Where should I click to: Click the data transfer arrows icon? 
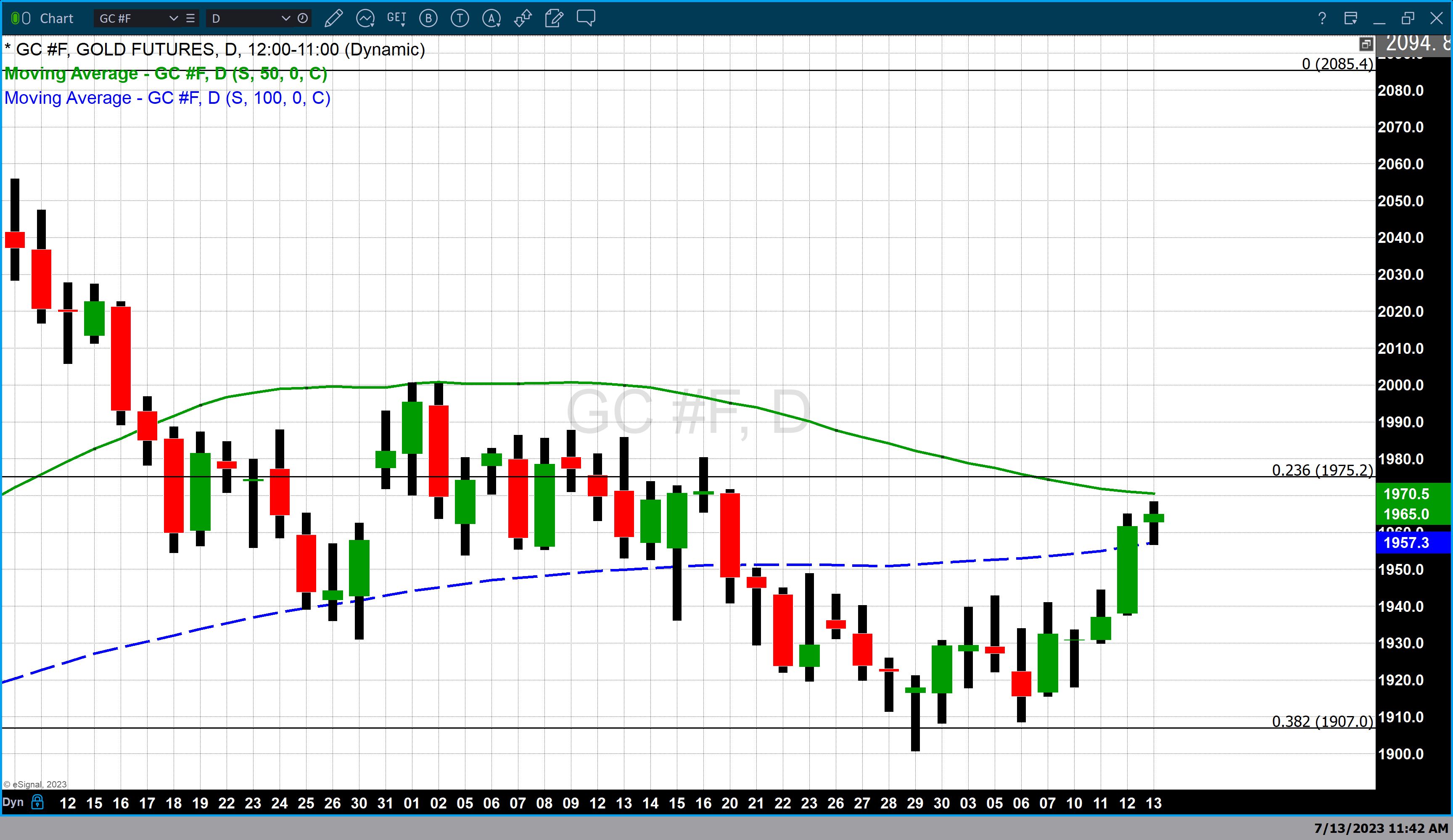[x=523, y=18]
